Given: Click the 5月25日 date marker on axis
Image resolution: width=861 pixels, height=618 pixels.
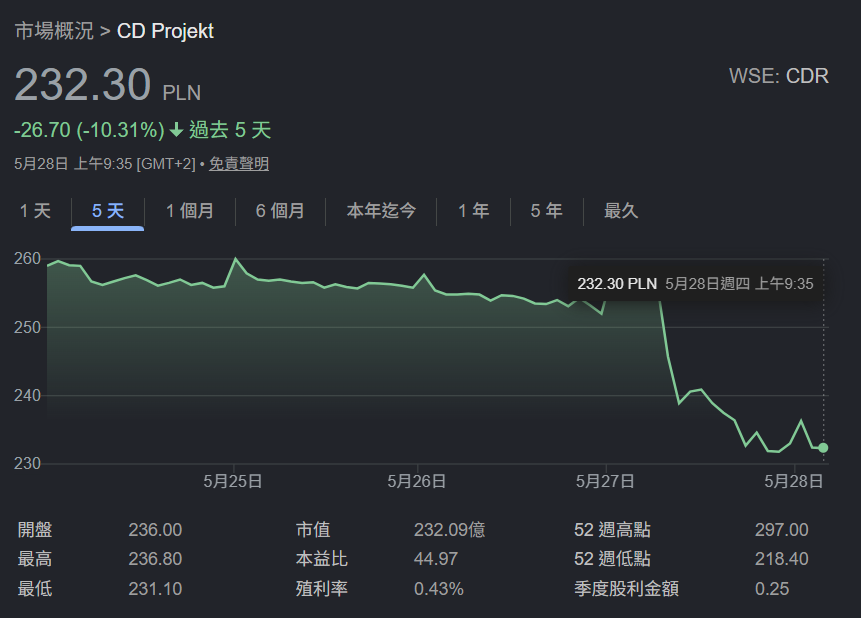Looking at the screenshot, I should [233, 481].
